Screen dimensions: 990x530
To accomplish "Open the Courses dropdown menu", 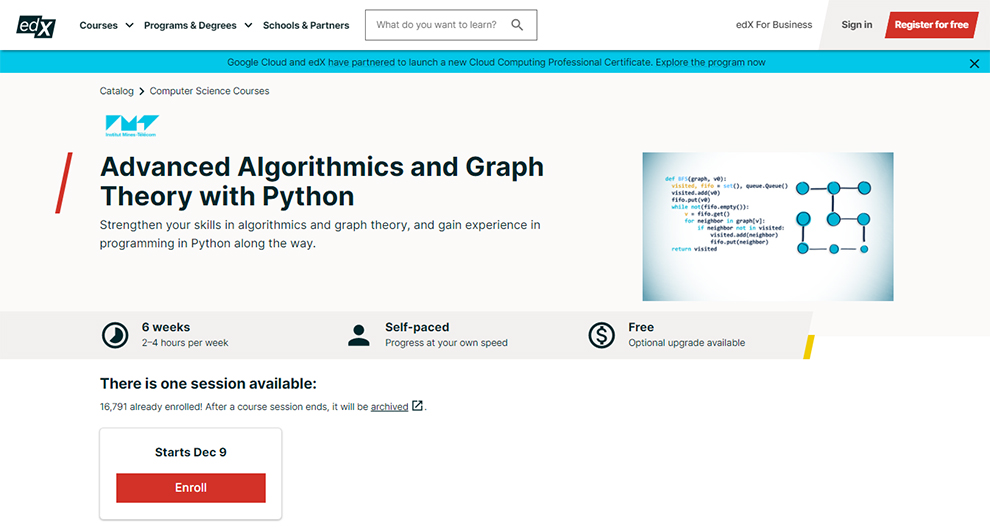I will (106, 25).
